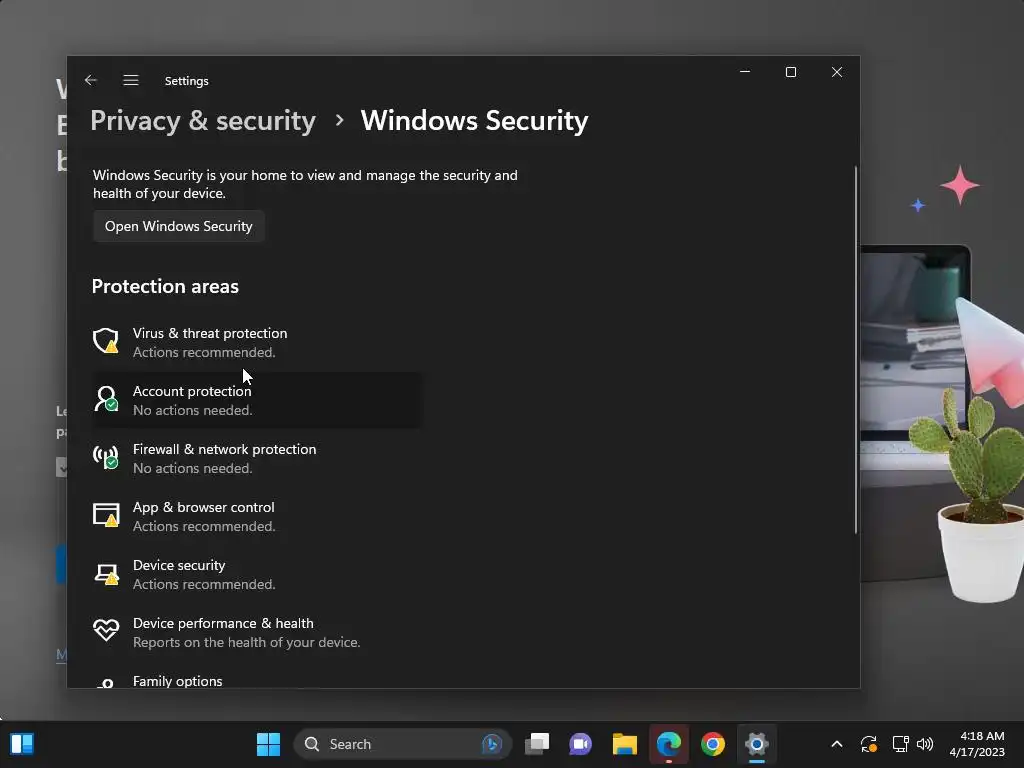Viewport: 1024px width, 768px height.
Task: Close the Settings window
Action: [x=837, y=72]
